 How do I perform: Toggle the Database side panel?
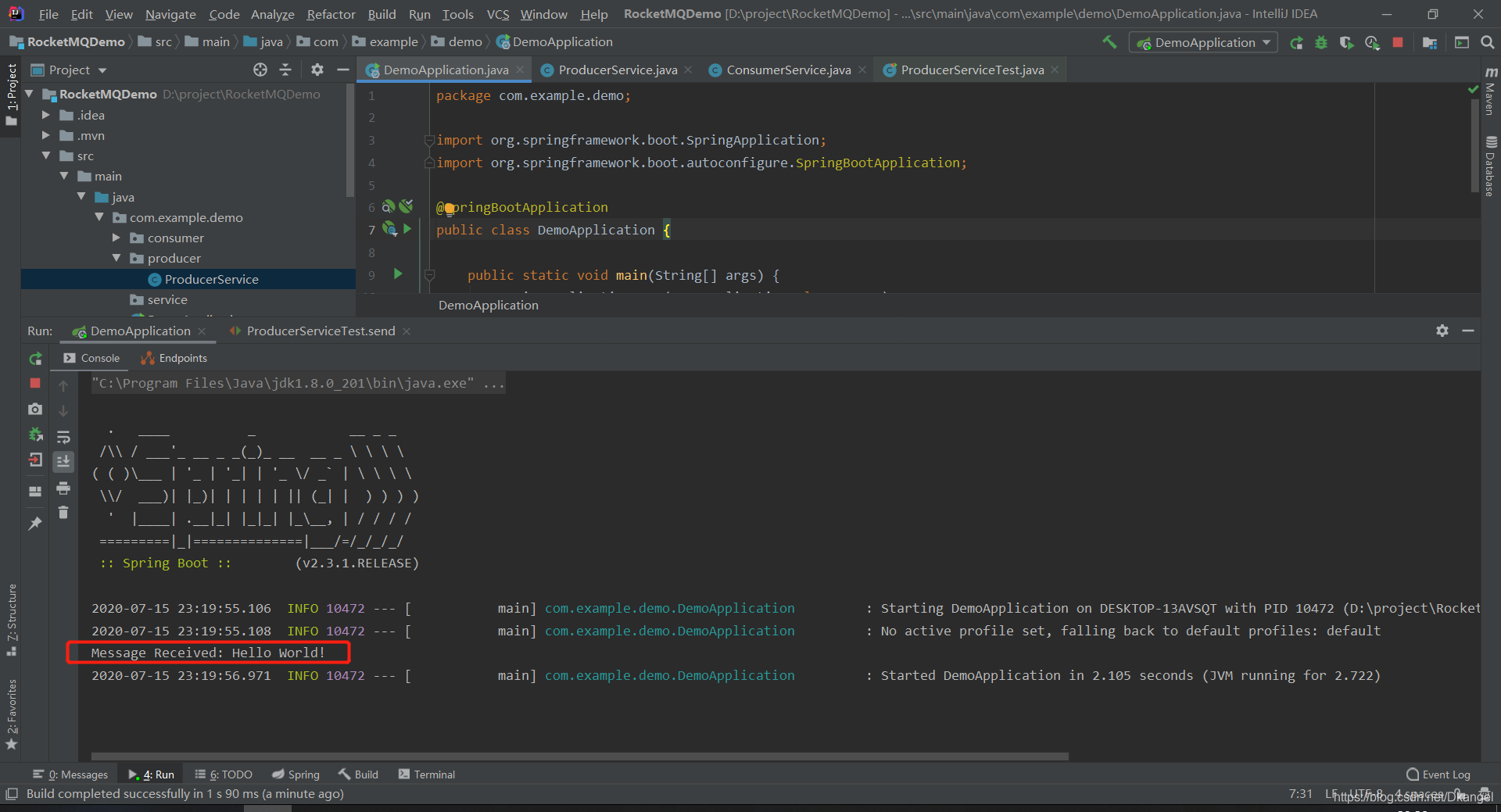pos(1491,166)
